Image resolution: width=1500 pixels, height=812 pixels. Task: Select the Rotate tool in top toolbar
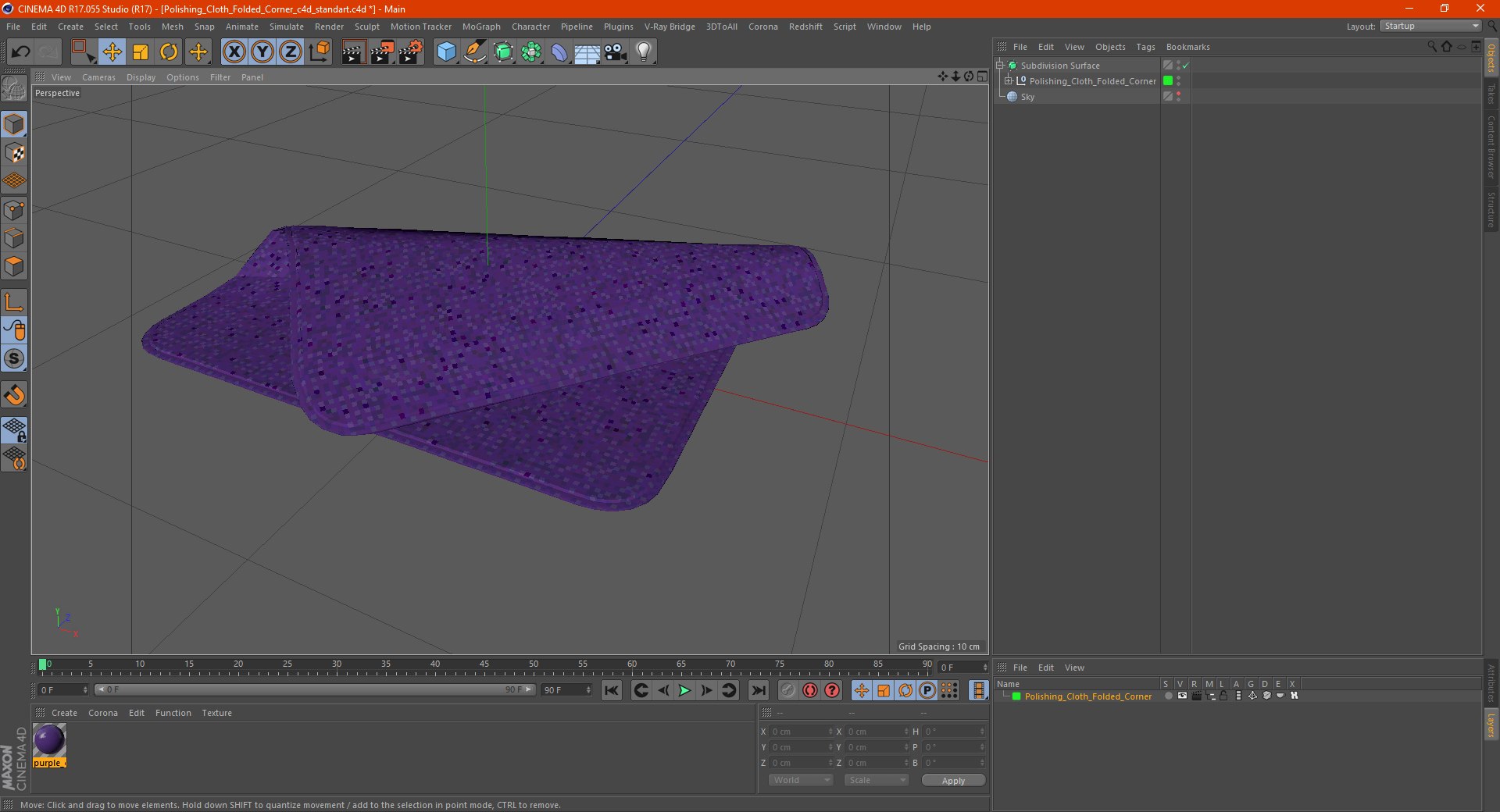click(169, 52)
